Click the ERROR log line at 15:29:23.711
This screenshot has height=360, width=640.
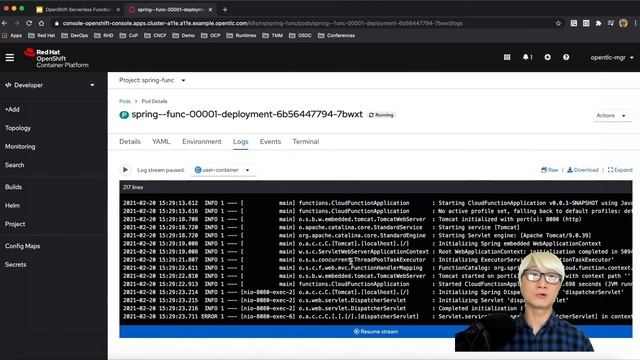click(x=378, y=316)
